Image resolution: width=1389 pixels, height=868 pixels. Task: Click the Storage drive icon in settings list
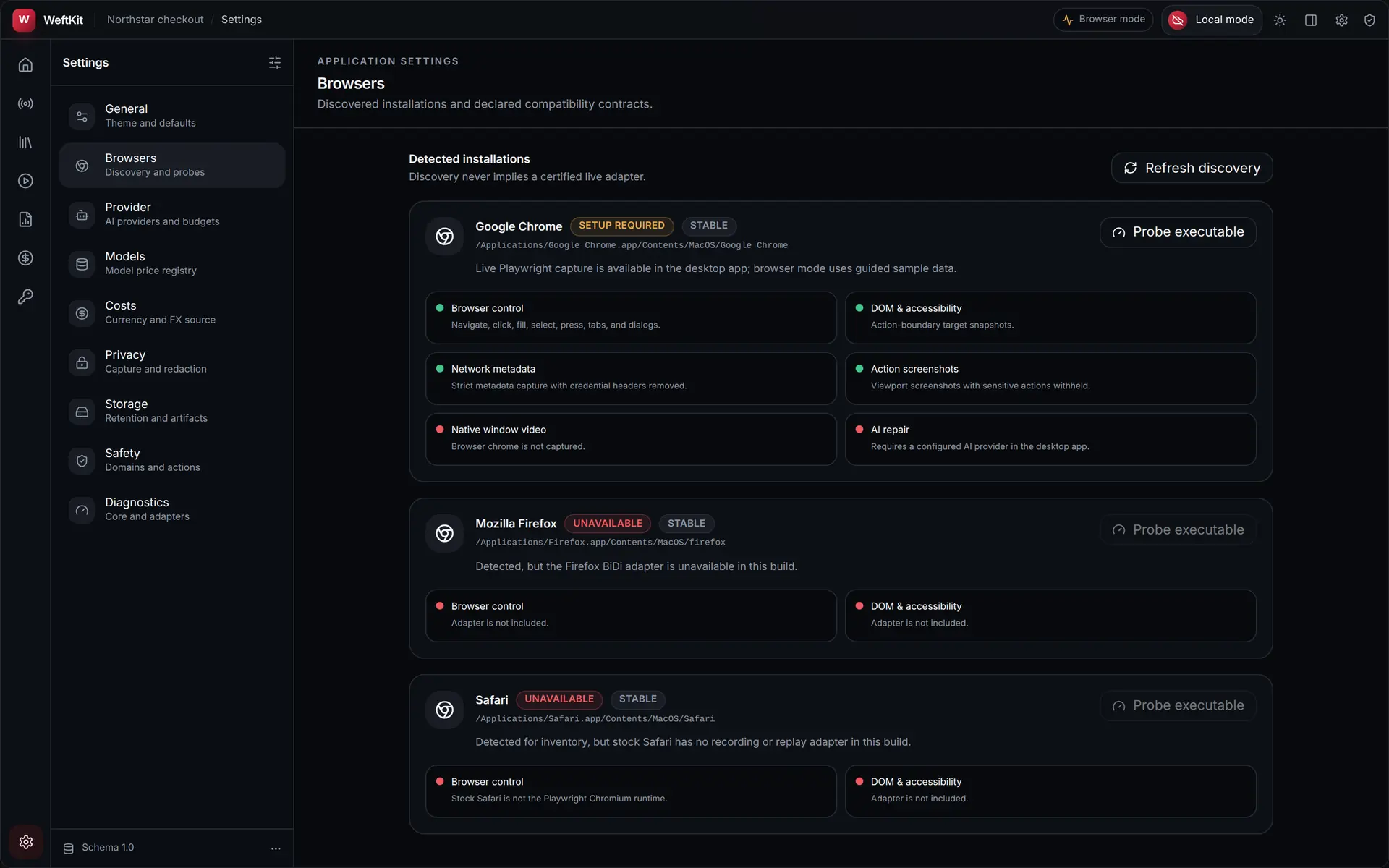tap(82, 412)
